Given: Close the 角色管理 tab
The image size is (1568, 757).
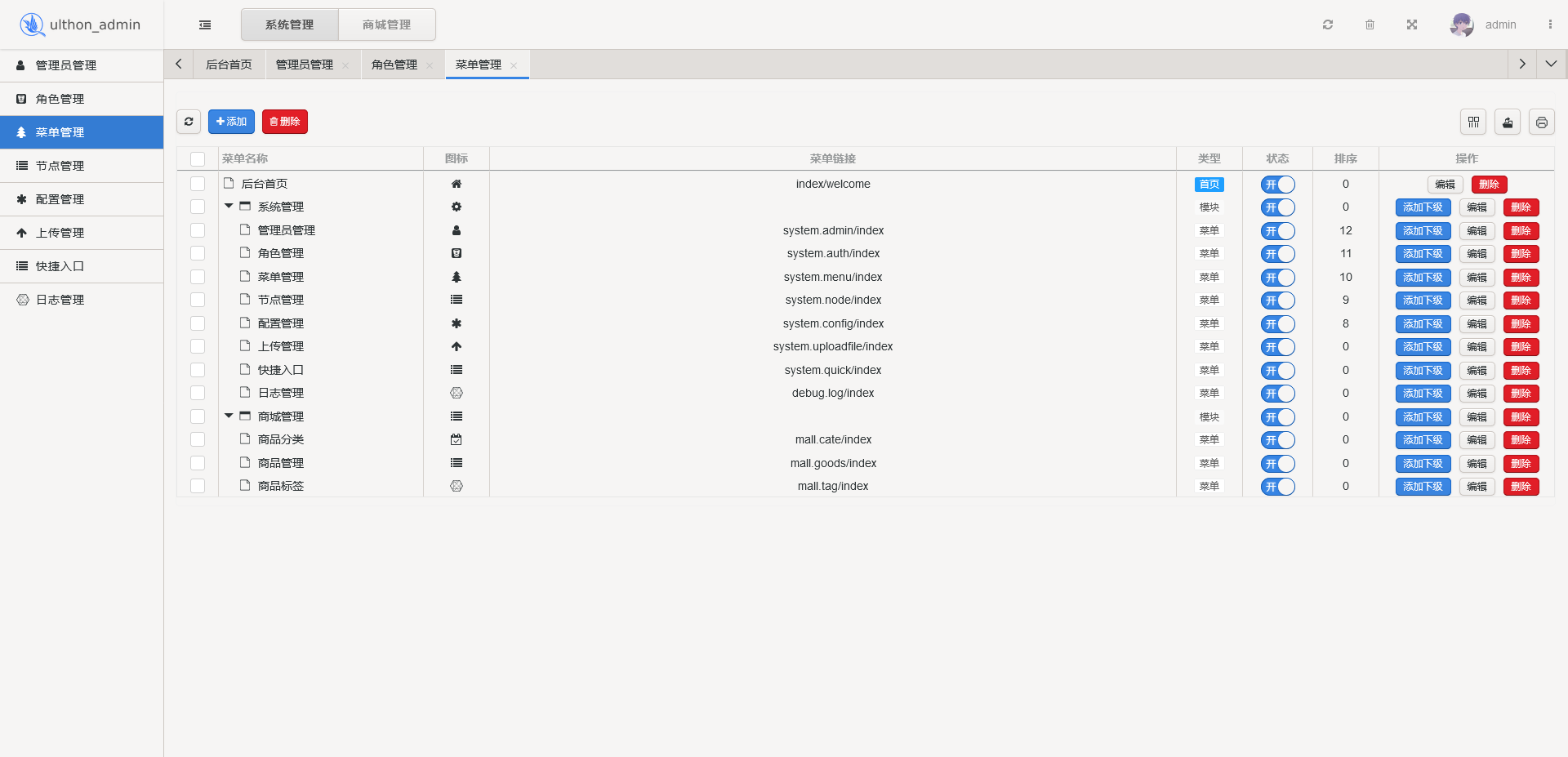Looking at the screenshot, I should pos(430,65).
